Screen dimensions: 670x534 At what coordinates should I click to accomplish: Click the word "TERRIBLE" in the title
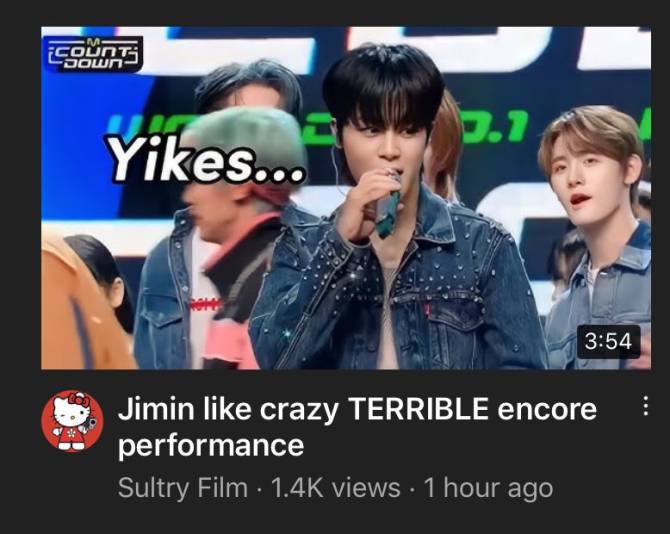[419, 409]
